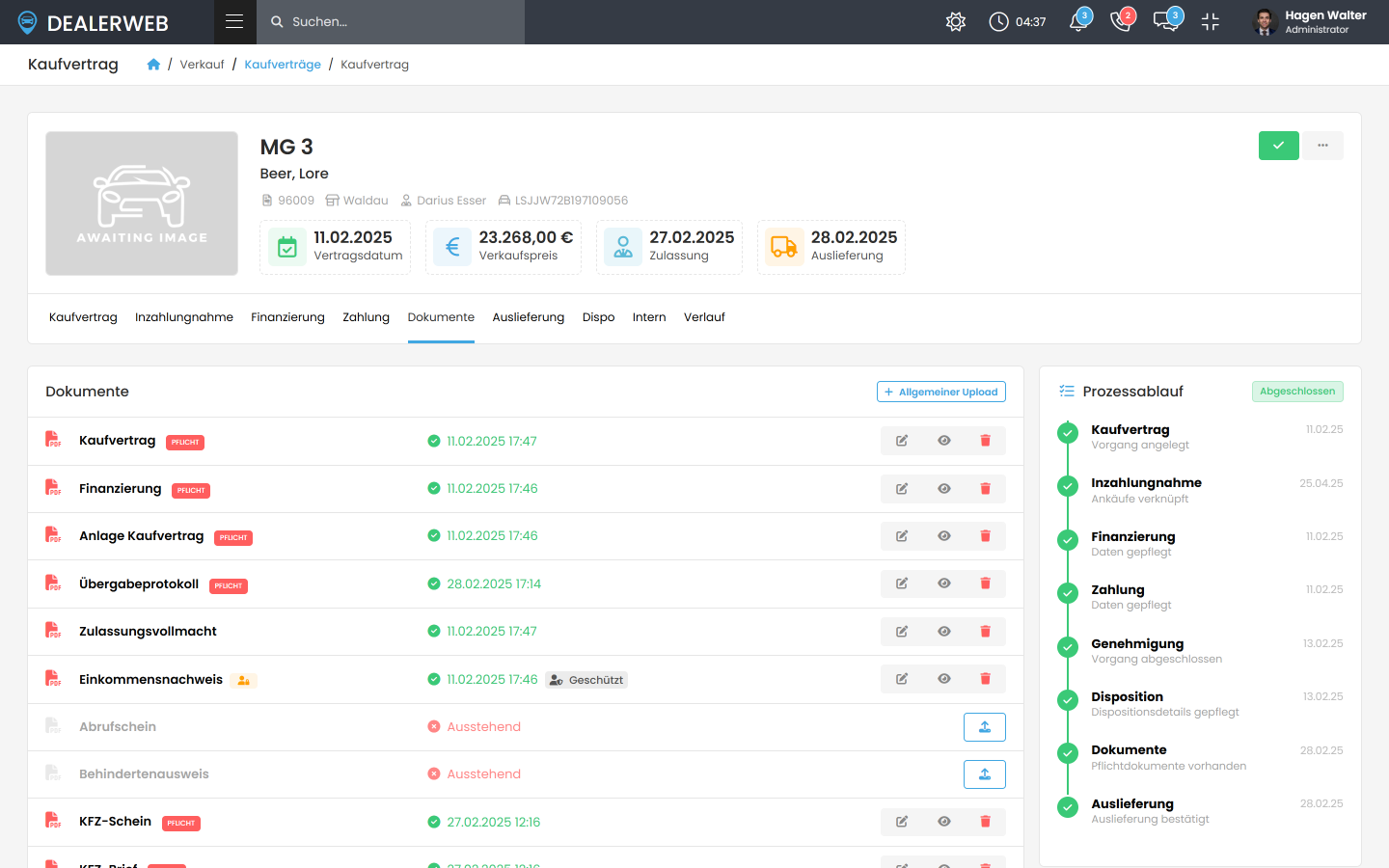Upload file for Abrufschein

pos(985,727)
